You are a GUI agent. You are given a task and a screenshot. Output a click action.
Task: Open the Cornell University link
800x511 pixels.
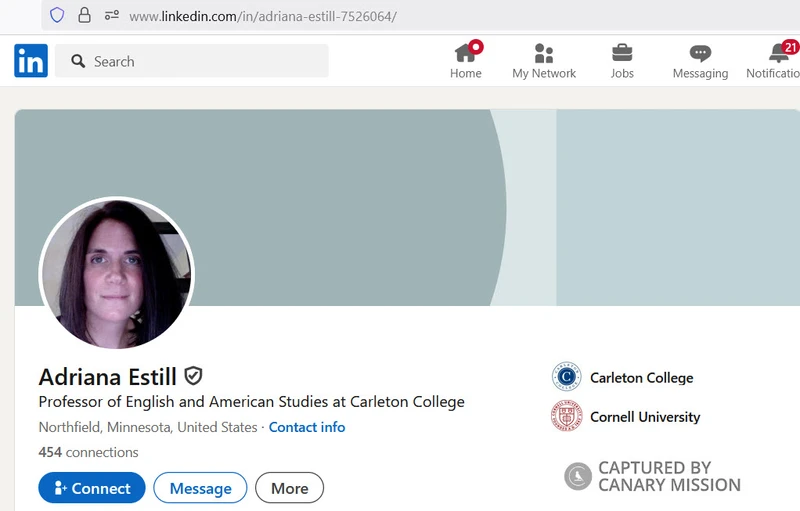coord(645,417)
